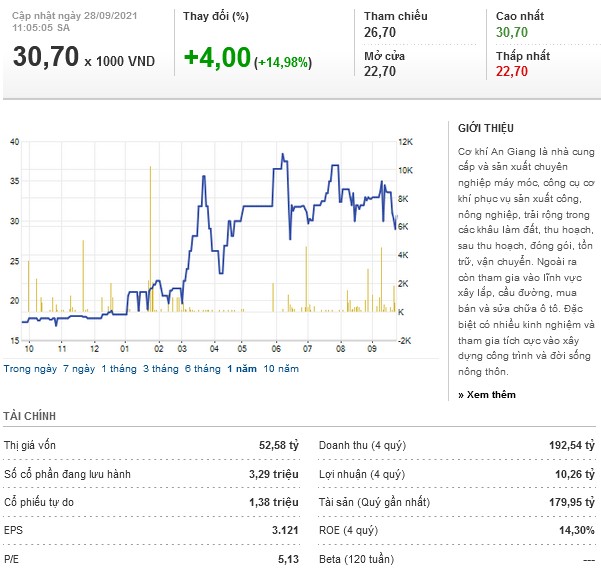Click the 'Cổ phiếu tự do' label
601x571 pixels.
(x=39, y=502)
